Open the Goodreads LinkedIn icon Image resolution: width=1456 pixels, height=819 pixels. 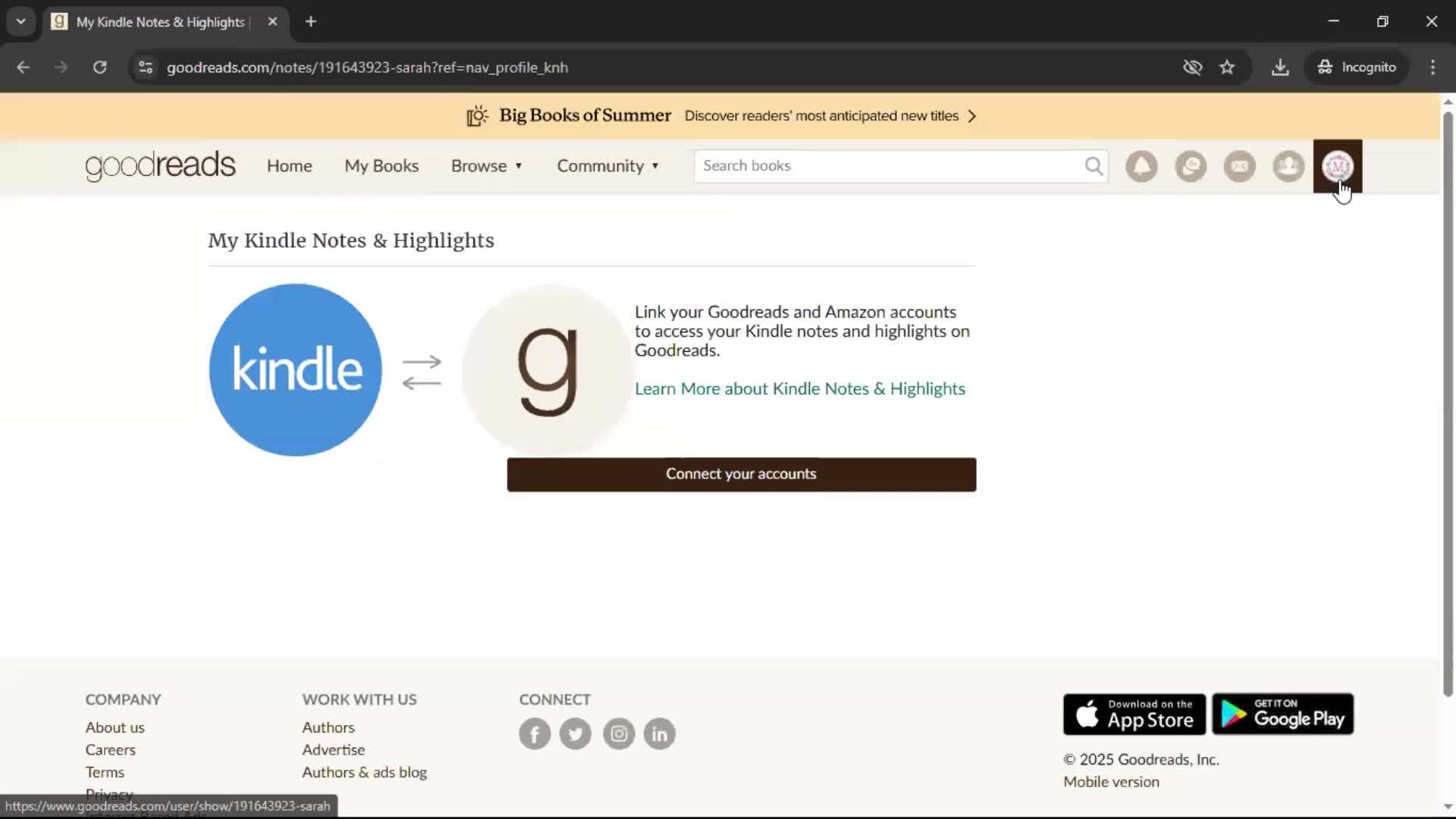[x=660, y=734]
